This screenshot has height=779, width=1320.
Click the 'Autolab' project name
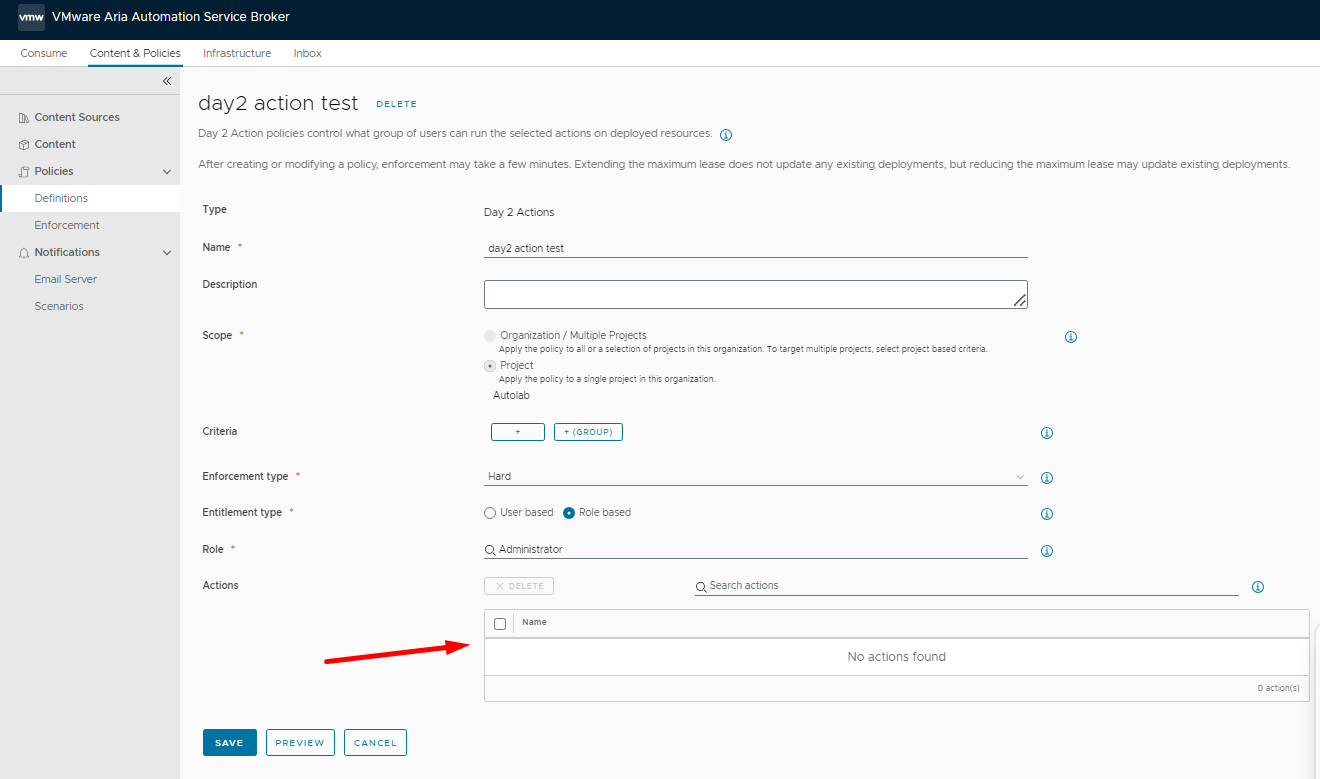pos(511,396)
